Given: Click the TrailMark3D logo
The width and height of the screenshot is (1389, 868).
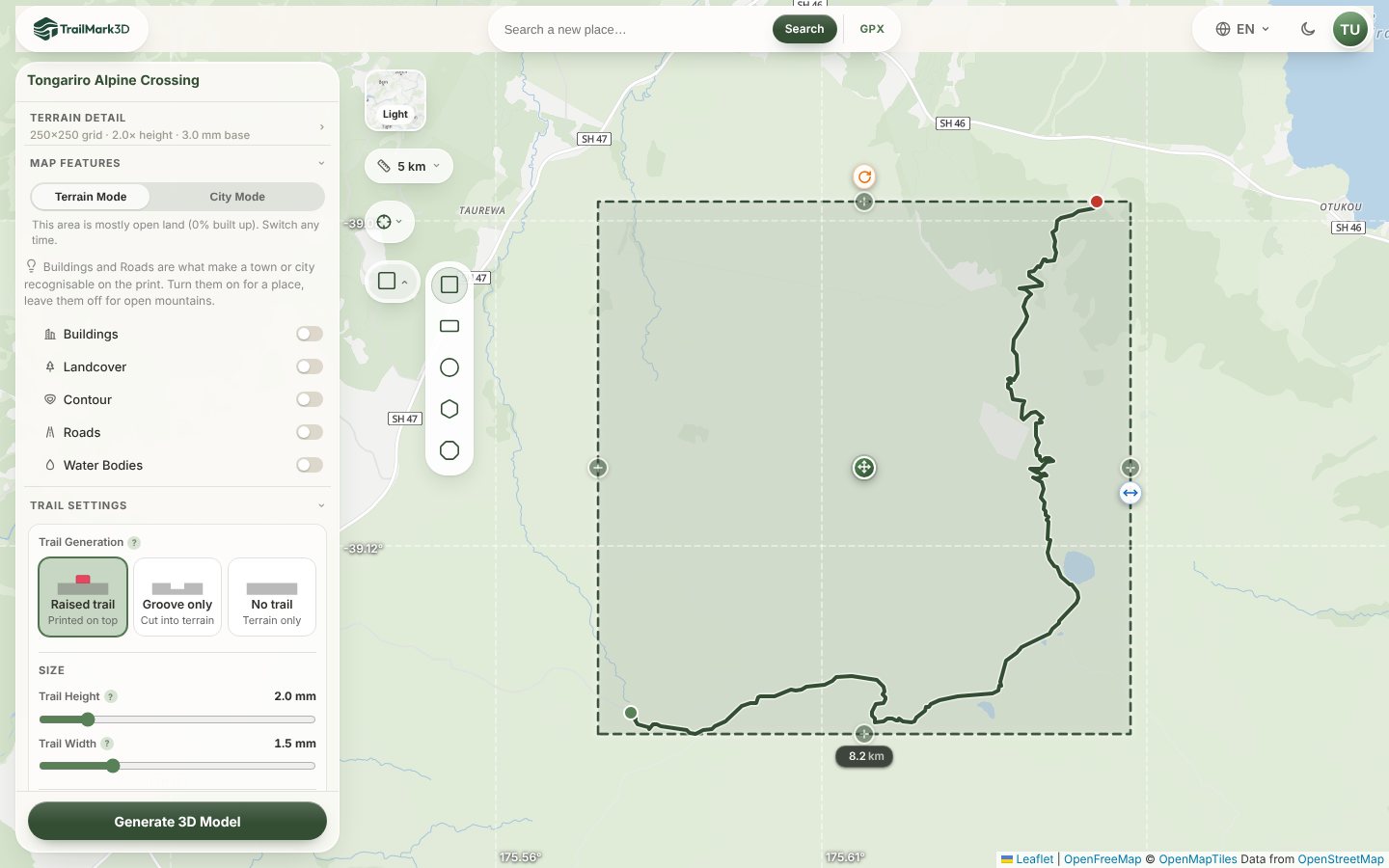Looking at the screenshot, I should 82,29.
